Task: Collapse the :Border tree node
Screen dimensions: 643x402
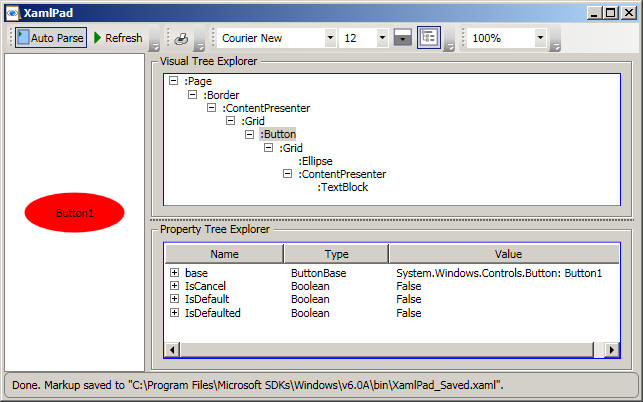Action: pyautogui.click(x=193, y=94)
